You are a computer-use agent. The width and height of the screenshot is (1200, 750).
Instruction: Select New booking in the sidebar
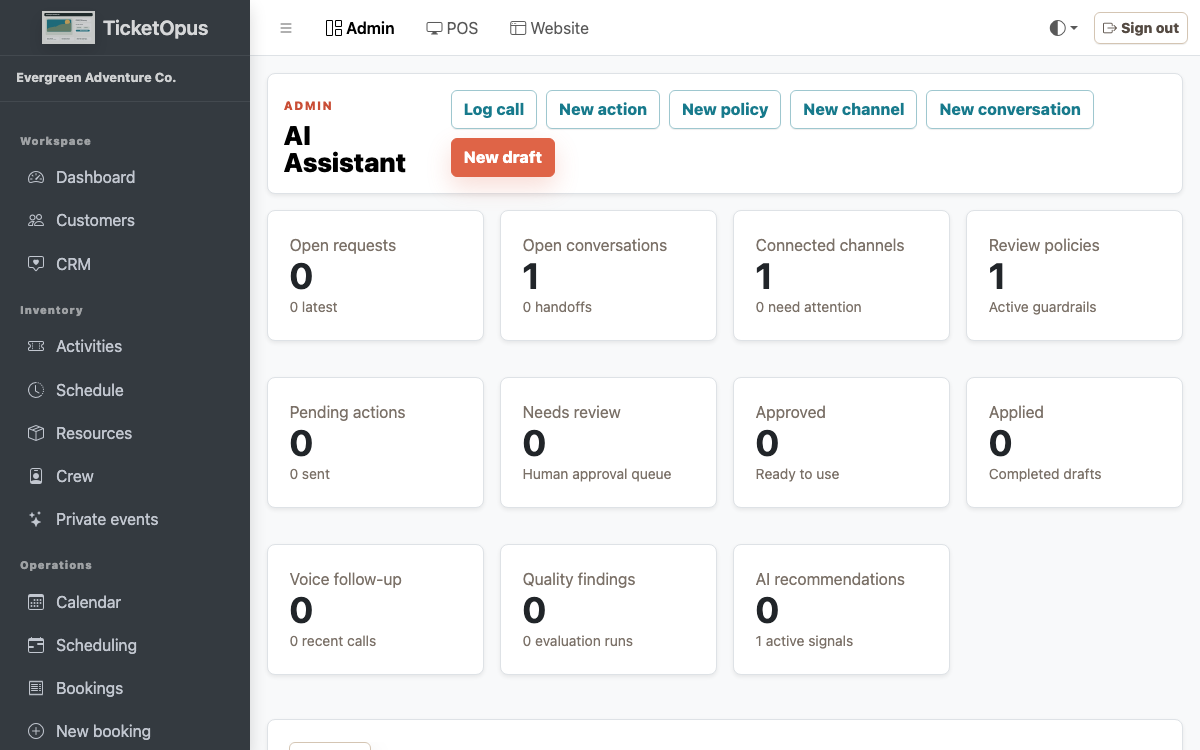point(125,732)
